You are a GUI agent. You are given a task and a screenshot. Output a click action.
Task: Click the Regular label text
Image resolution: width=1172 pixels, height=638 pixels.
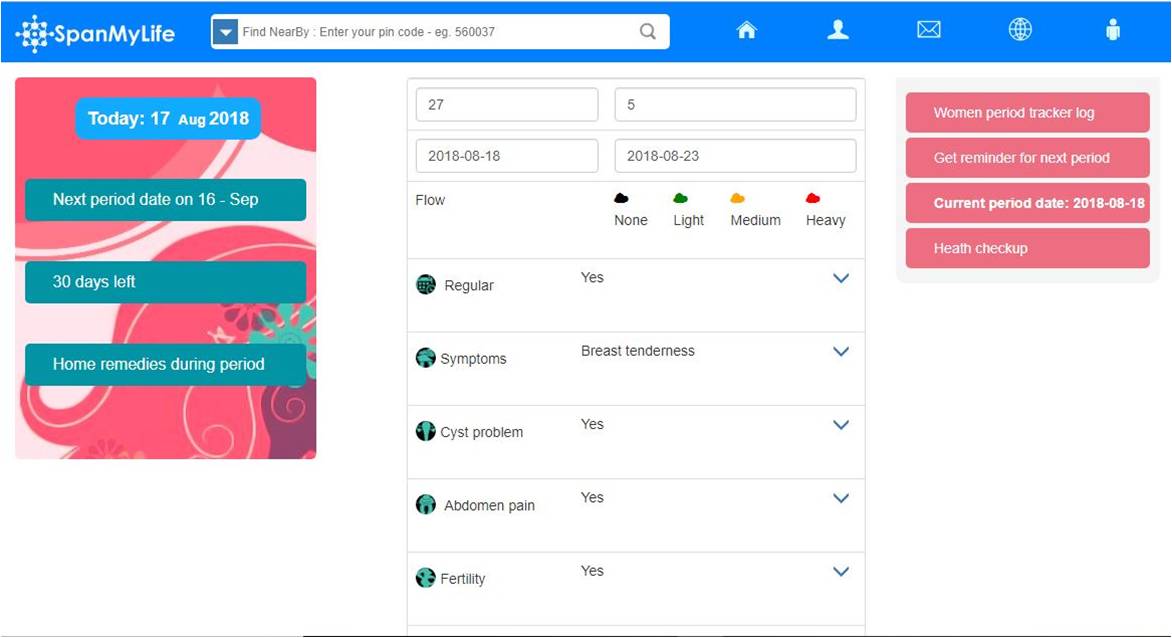point(469,285)
